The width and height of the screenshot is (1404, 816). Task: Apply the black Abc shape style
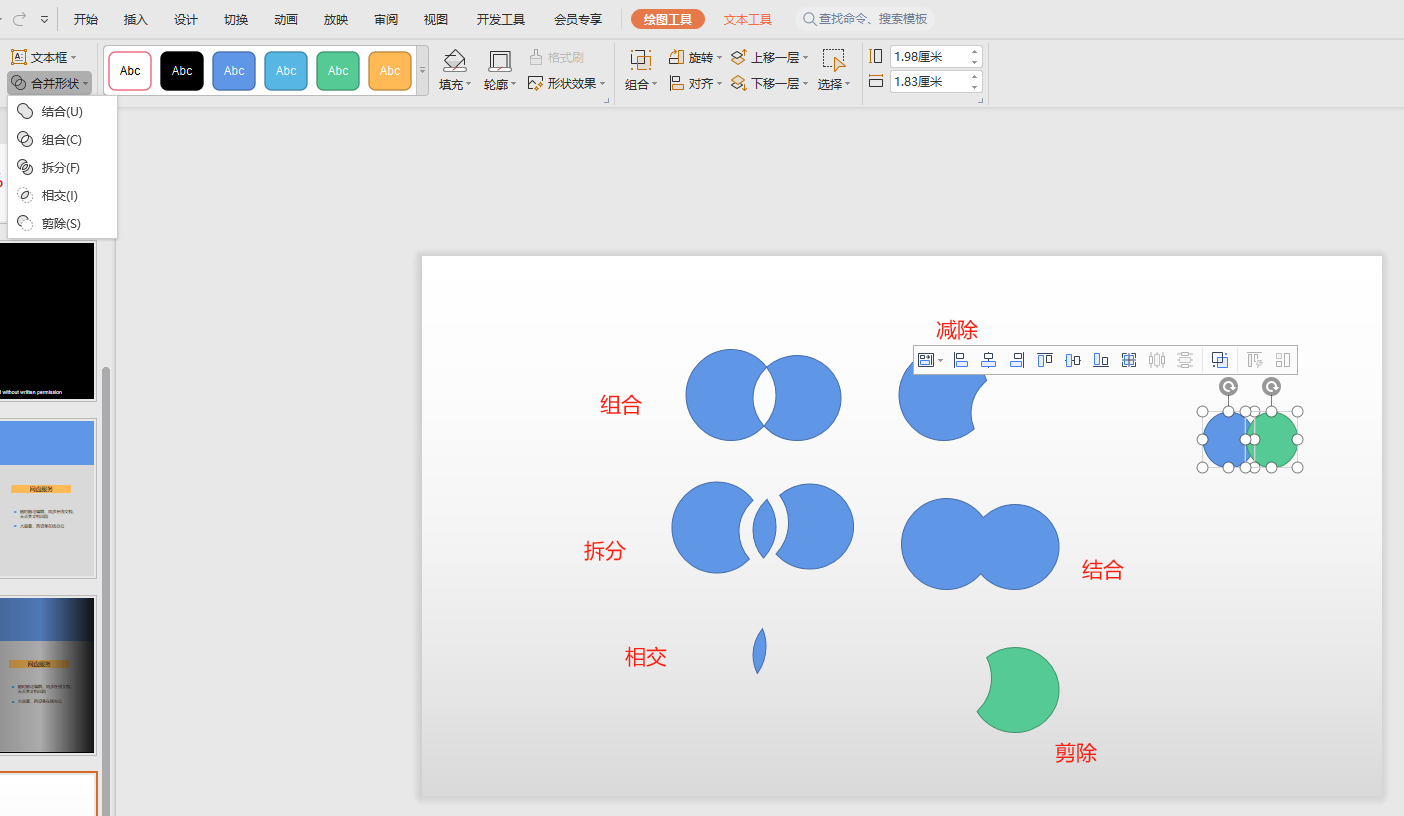(182, 71)
